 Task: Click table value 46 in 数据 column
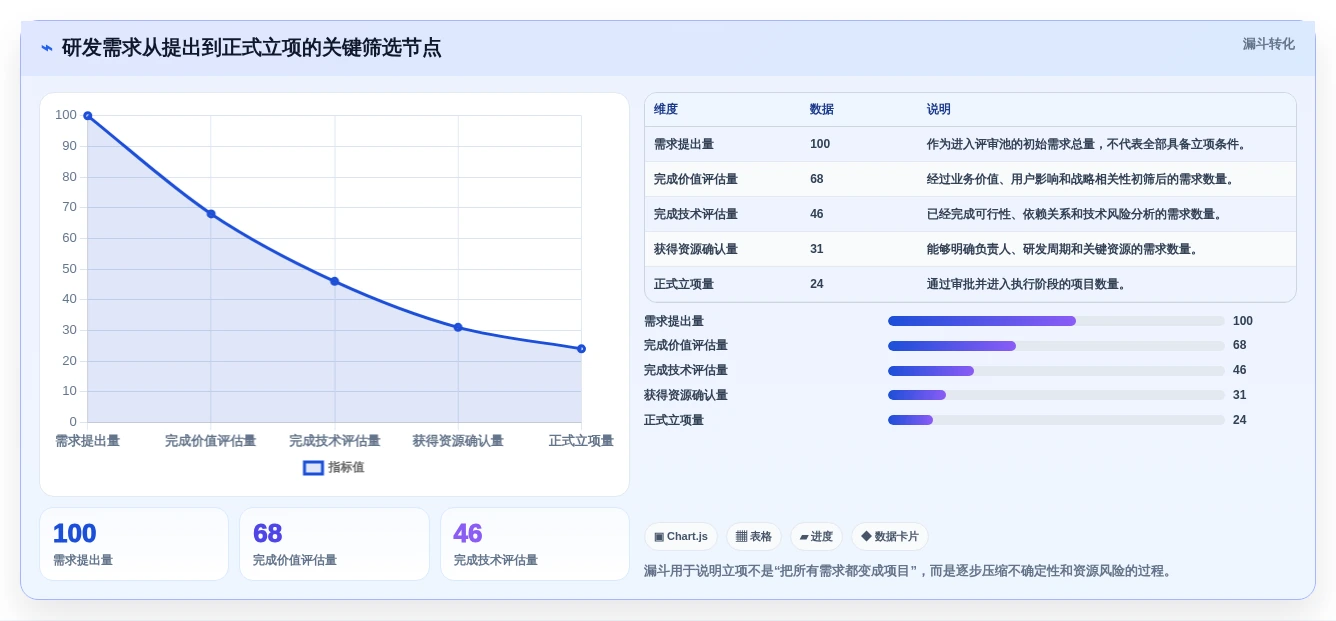(817, 214)
